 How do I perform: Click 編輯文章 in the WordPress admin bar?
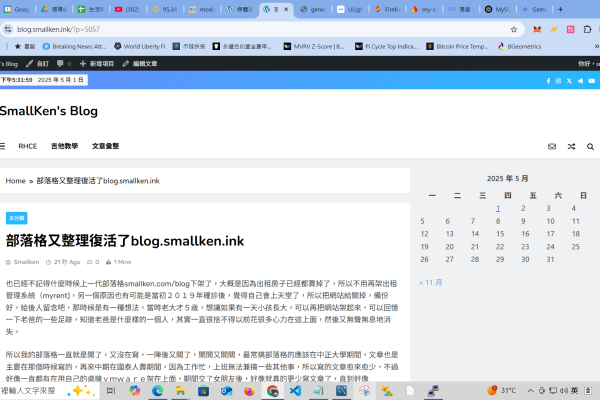[x=144, y=63]
